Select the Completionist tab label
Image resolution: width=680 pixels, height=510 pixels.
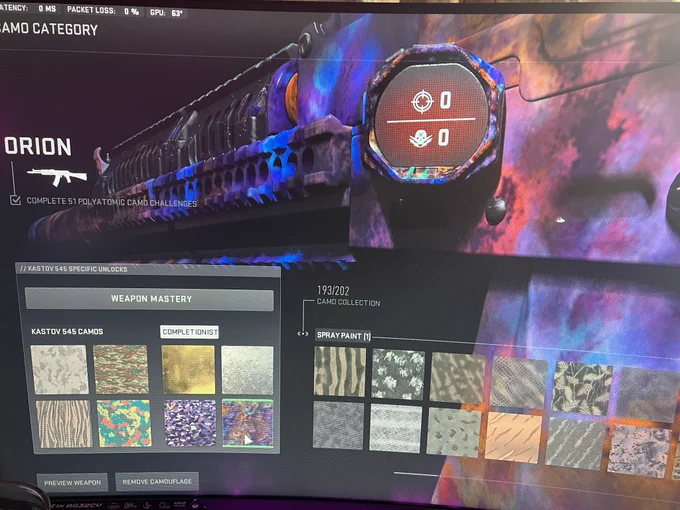click(x=190, y=332)
